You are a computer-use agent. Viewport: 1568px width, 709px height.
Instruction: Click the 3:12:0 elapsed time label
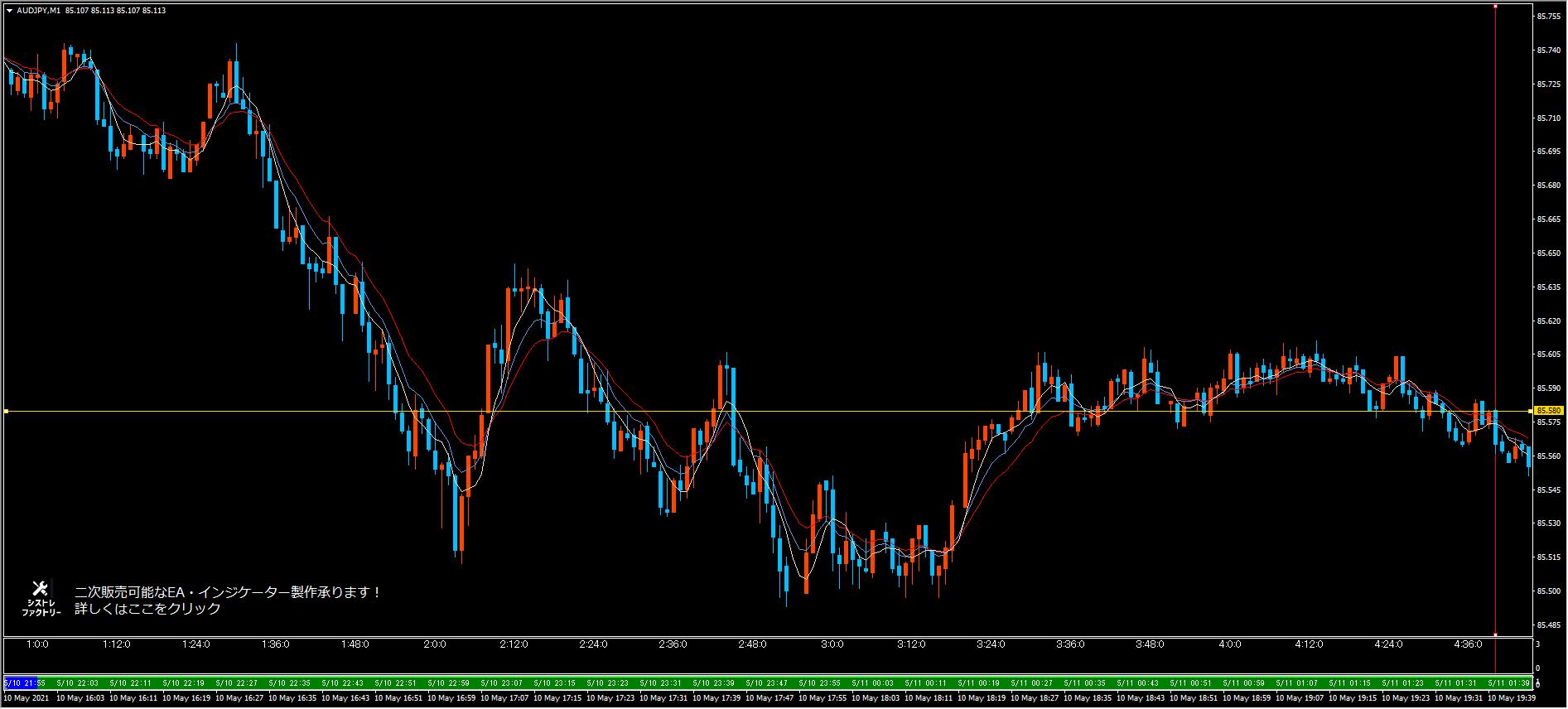click(x=911, y=645)
